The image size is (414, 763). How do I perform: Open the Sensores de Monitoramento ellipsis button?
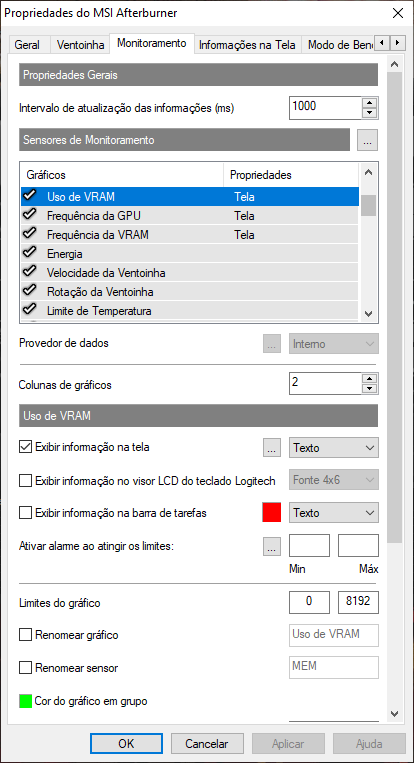[x=367, y=140]
